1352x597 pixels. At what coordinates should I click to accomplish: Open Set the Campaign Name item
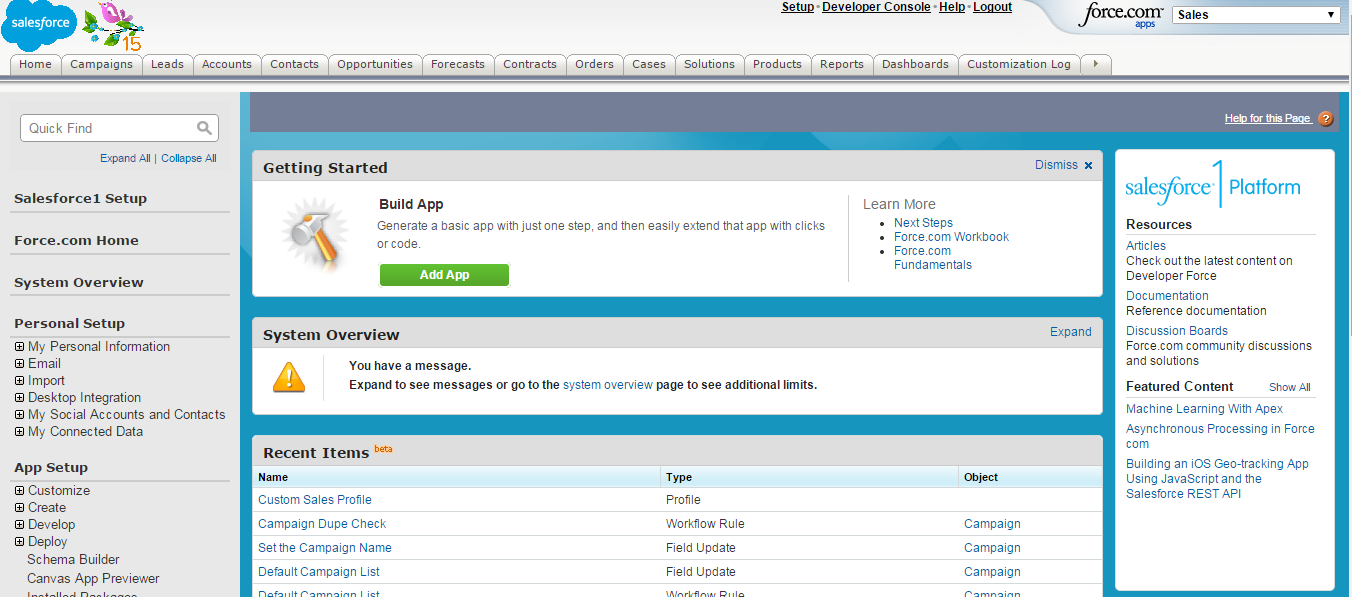(325, 548)
